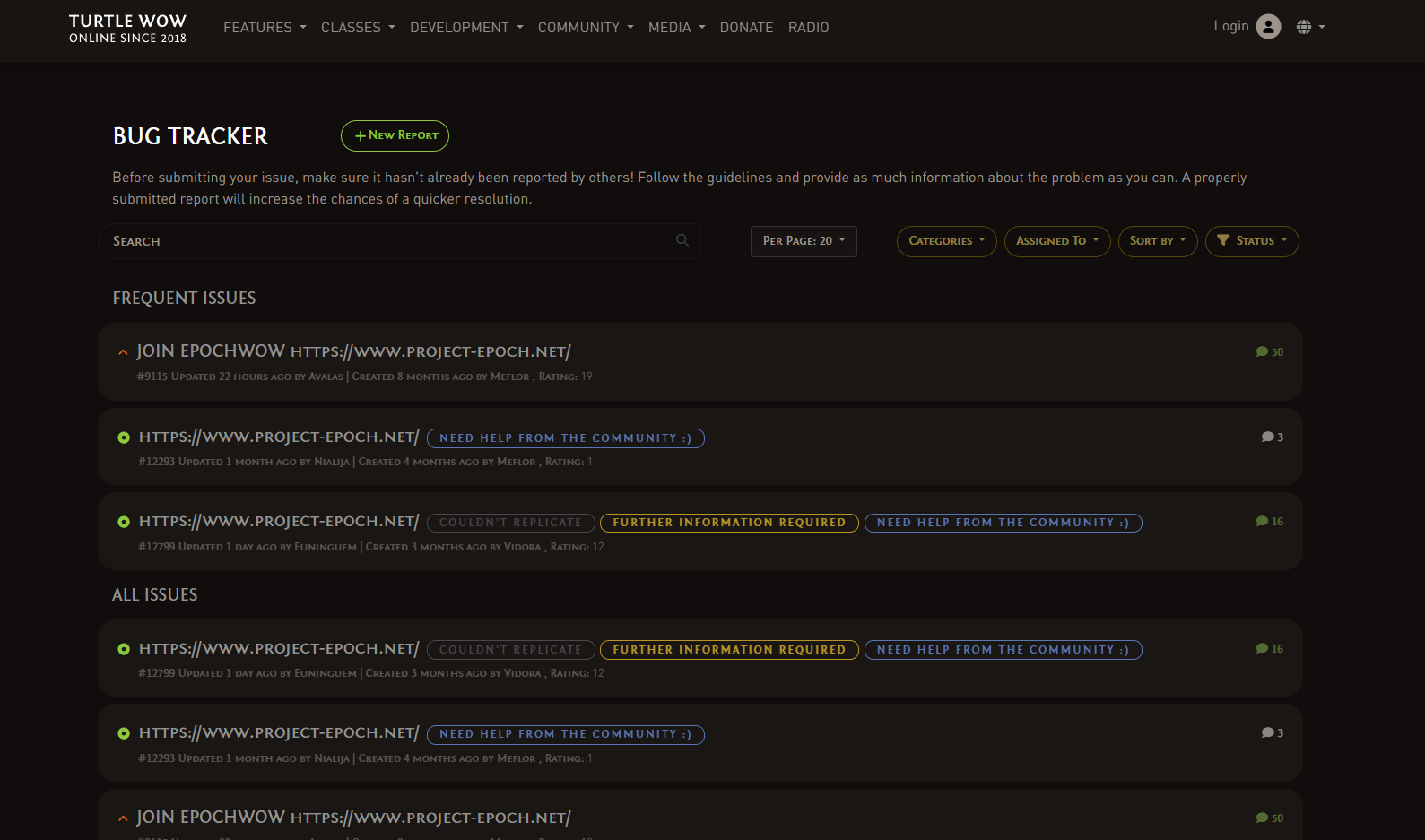Click the All Issues heading

pos(155,594)
